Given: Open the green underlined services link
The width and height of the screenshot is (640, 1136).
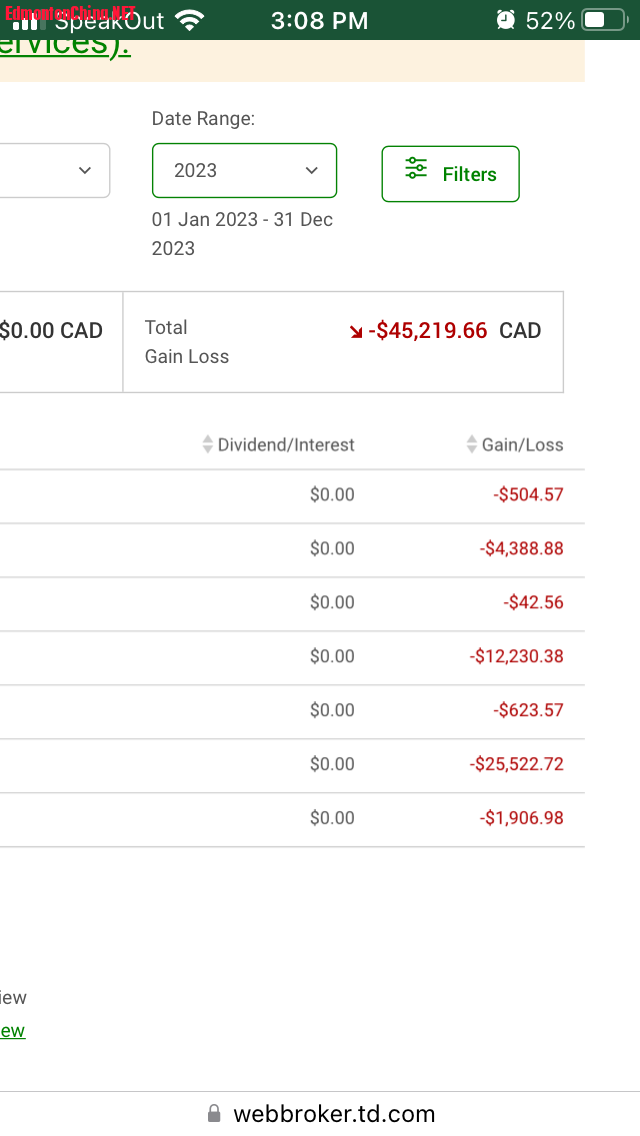Looking at the screenshot, I should (x=65, y=45).
